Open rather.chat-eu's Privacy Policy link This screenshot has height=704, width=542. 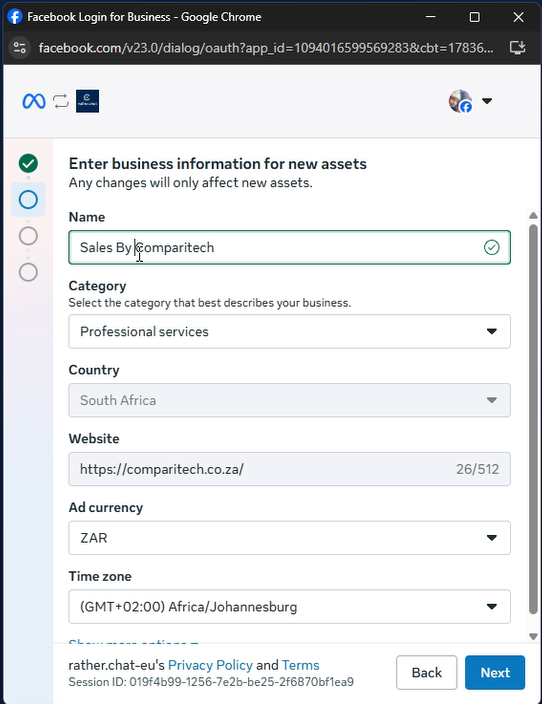210,665
